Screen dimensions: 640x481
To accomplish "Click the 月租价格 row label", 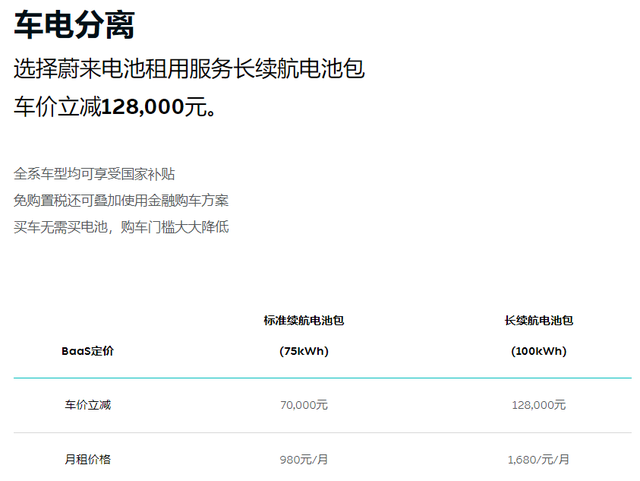I will tap(88, 460).
